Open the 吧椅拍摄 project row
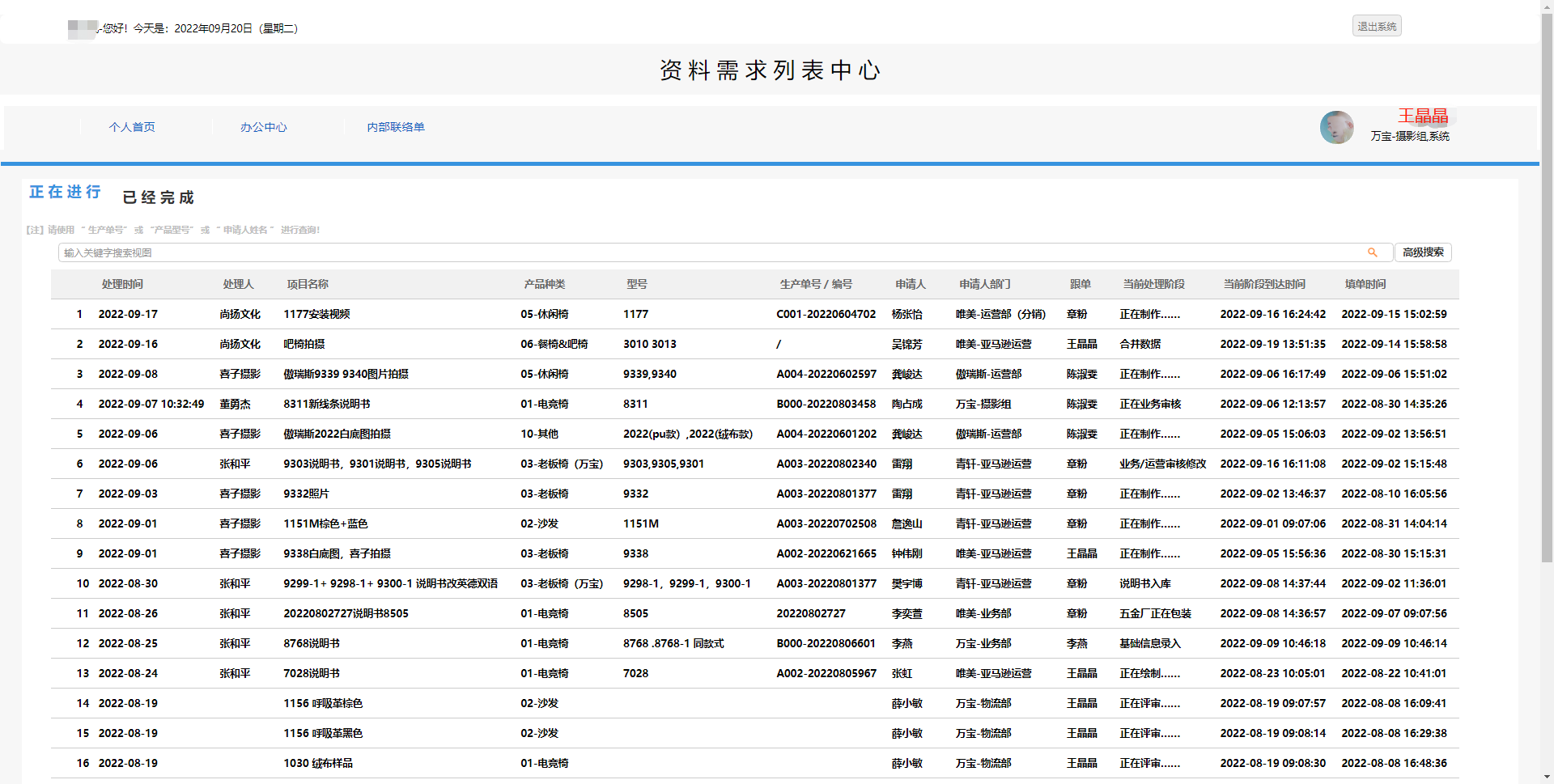 pos(304,344)
